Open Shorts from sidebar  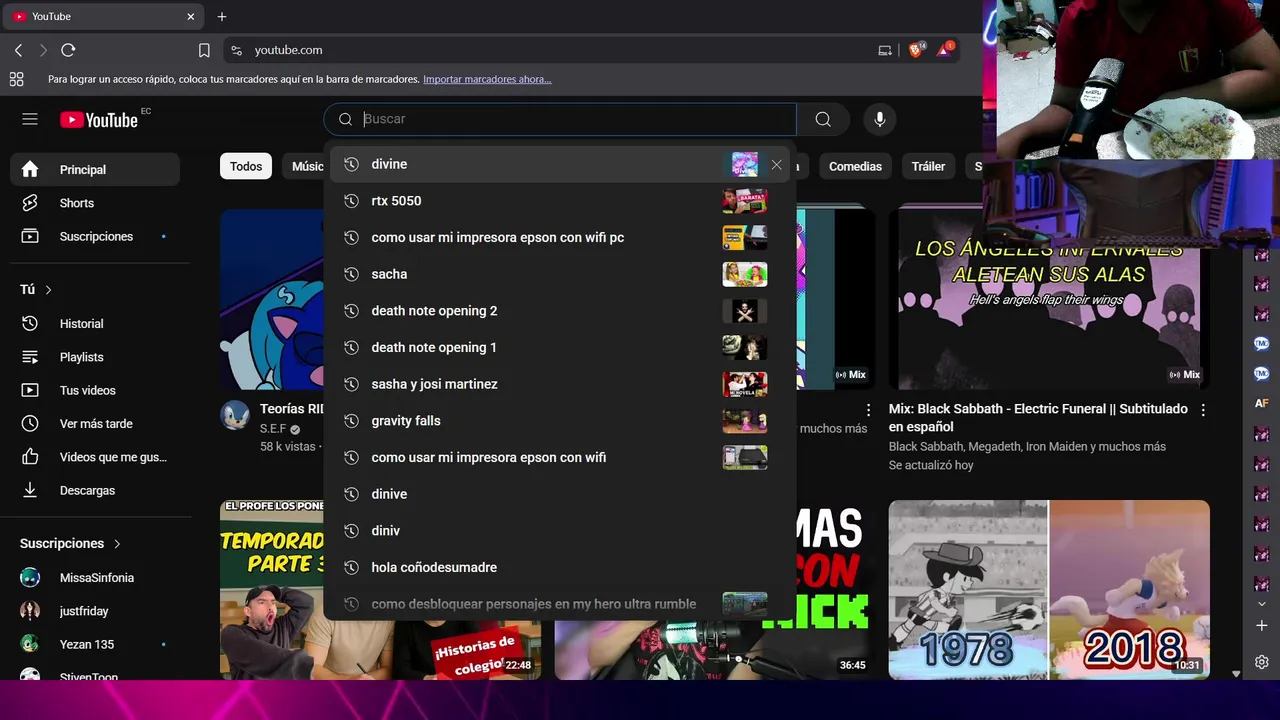point(95,203)
